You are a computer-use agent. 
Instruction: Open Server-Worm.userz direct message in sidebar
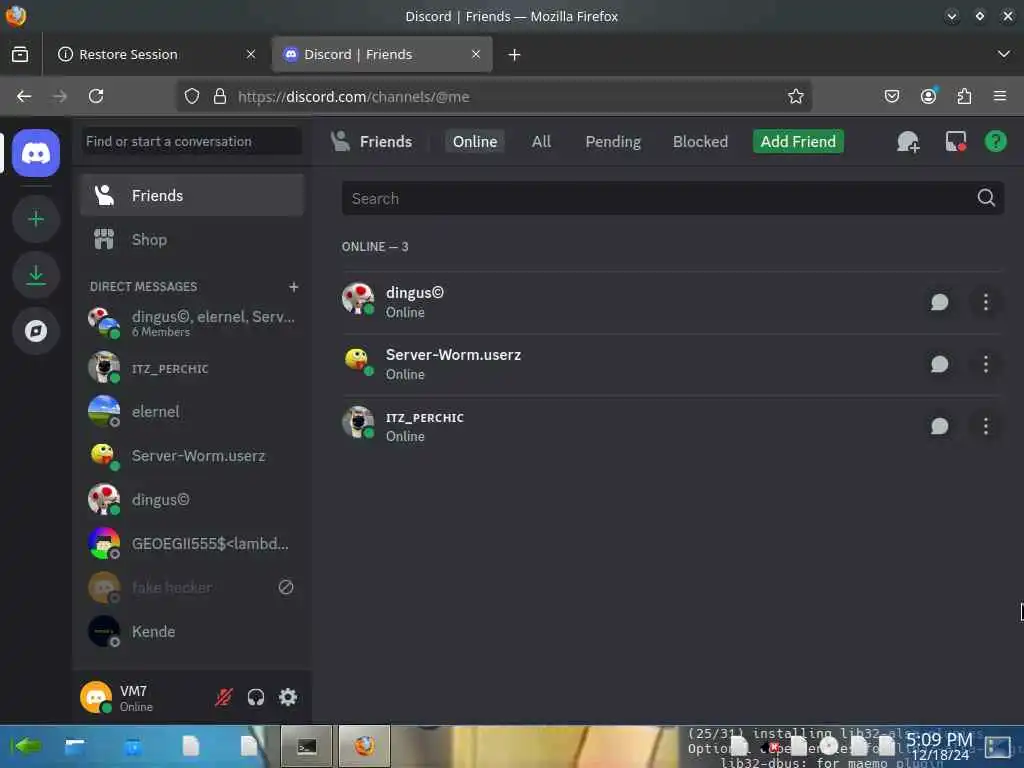tap(192, 455)
